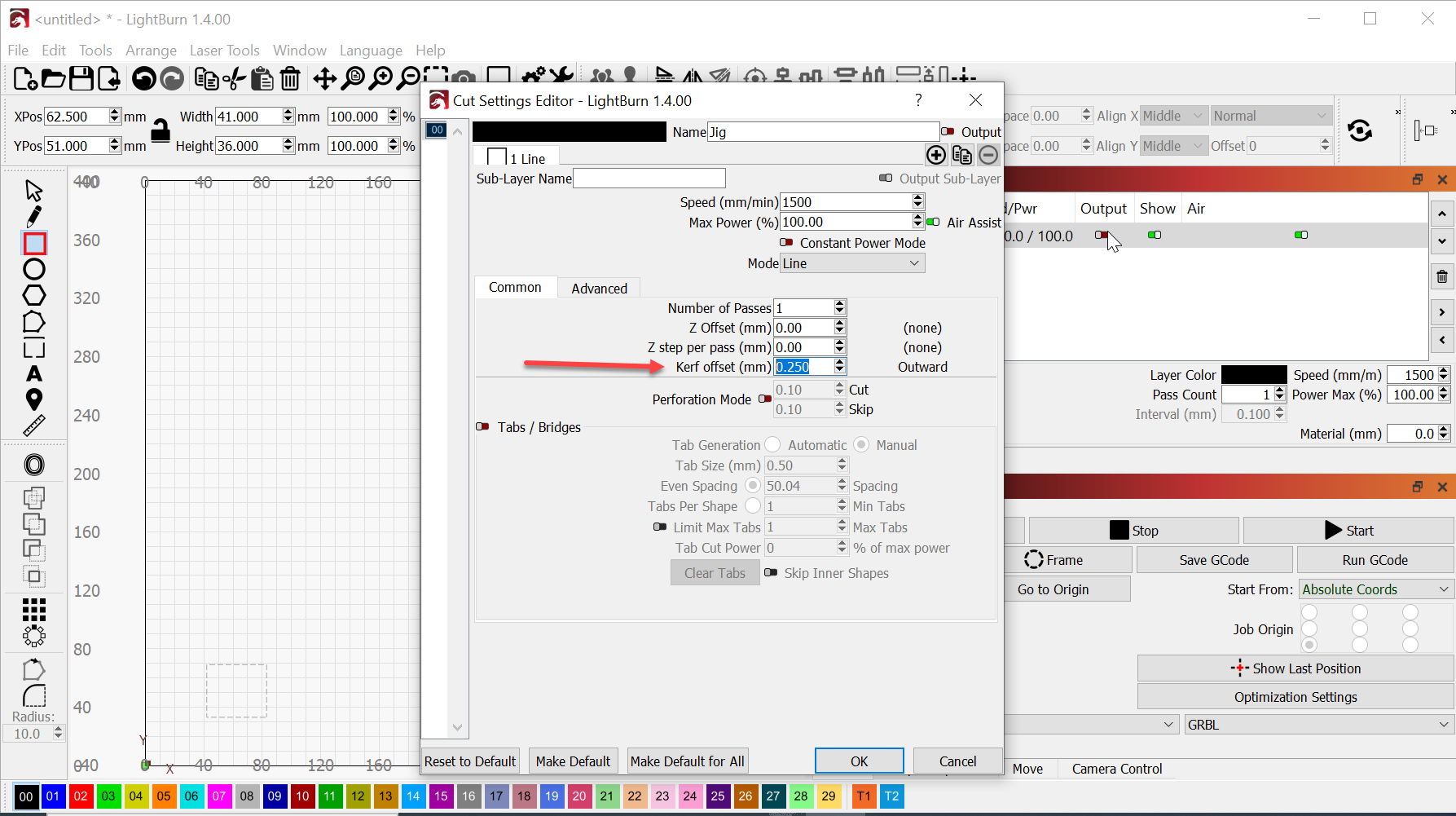Open the Mode dropdown showing Line
This screenshot has height=816, width=1456.
[851, 262]
